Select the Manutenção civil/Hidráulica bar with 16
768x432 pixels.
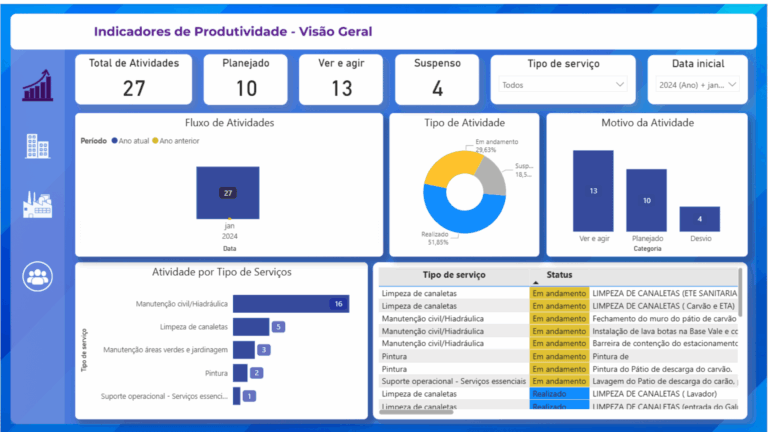coord(291,304)
